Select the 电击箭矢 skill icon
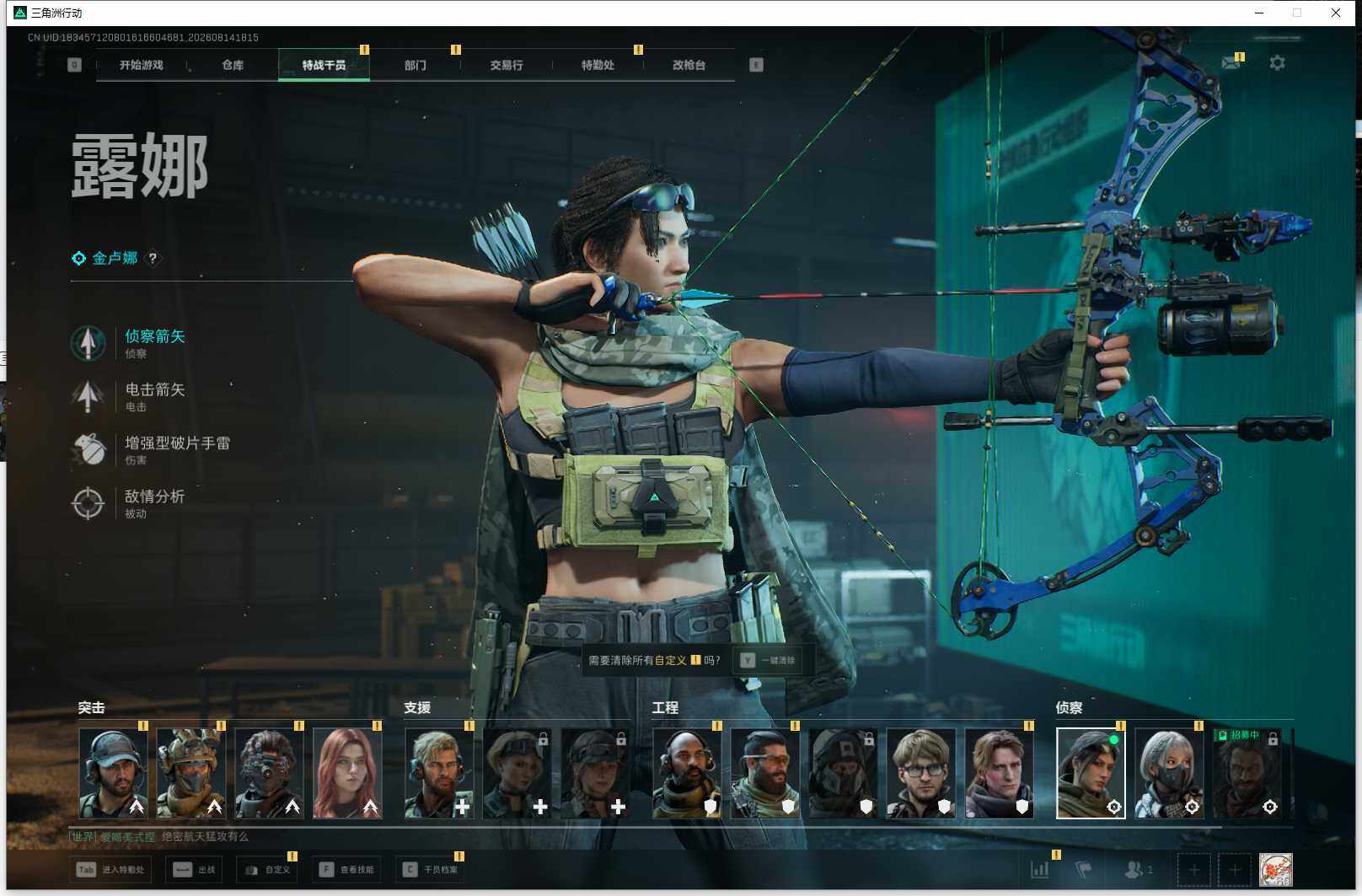The image size is (1362, 896). [x=88, y=396]
